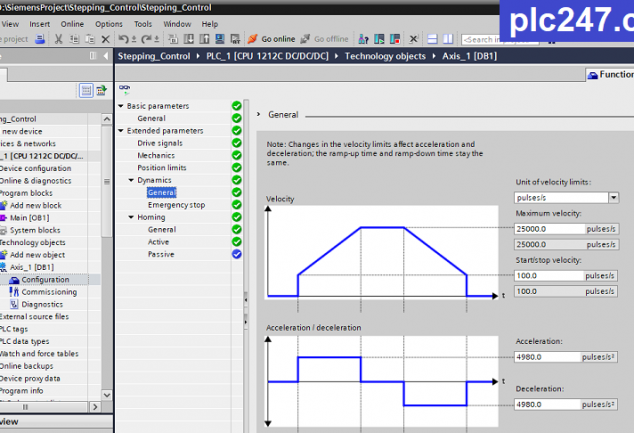The width and height of the screenshot is (634, 433).
Task: Click the Start simulation icon
Action: coord(220,39)
